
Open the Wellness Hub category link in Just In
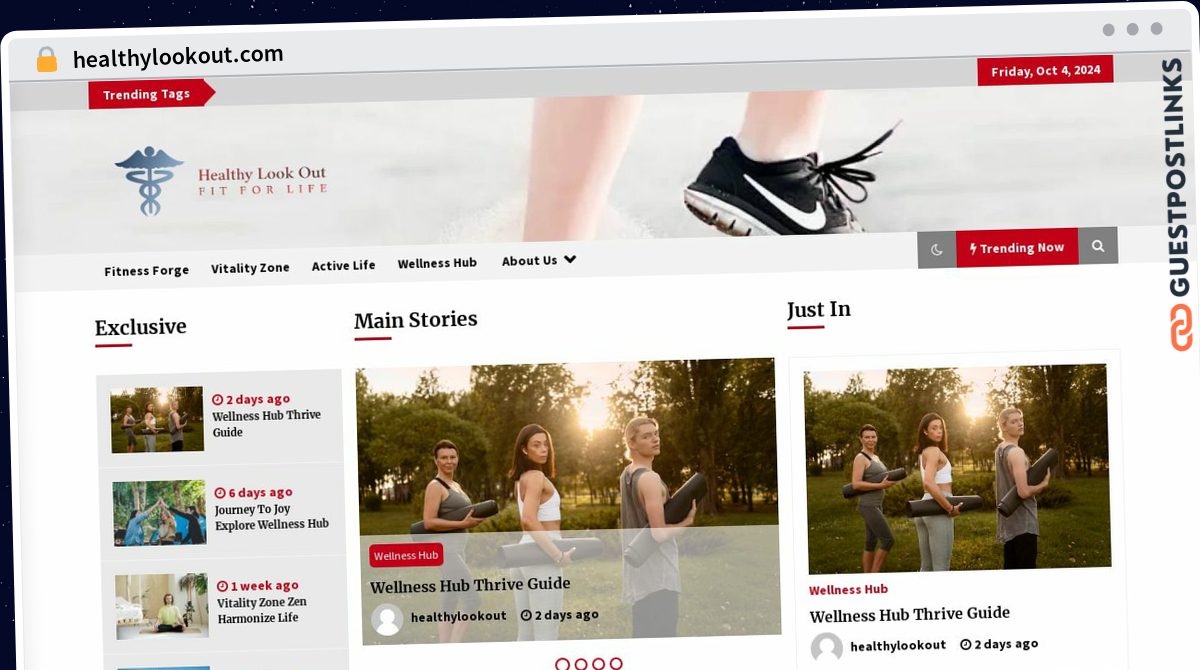(x=848, y=590)
